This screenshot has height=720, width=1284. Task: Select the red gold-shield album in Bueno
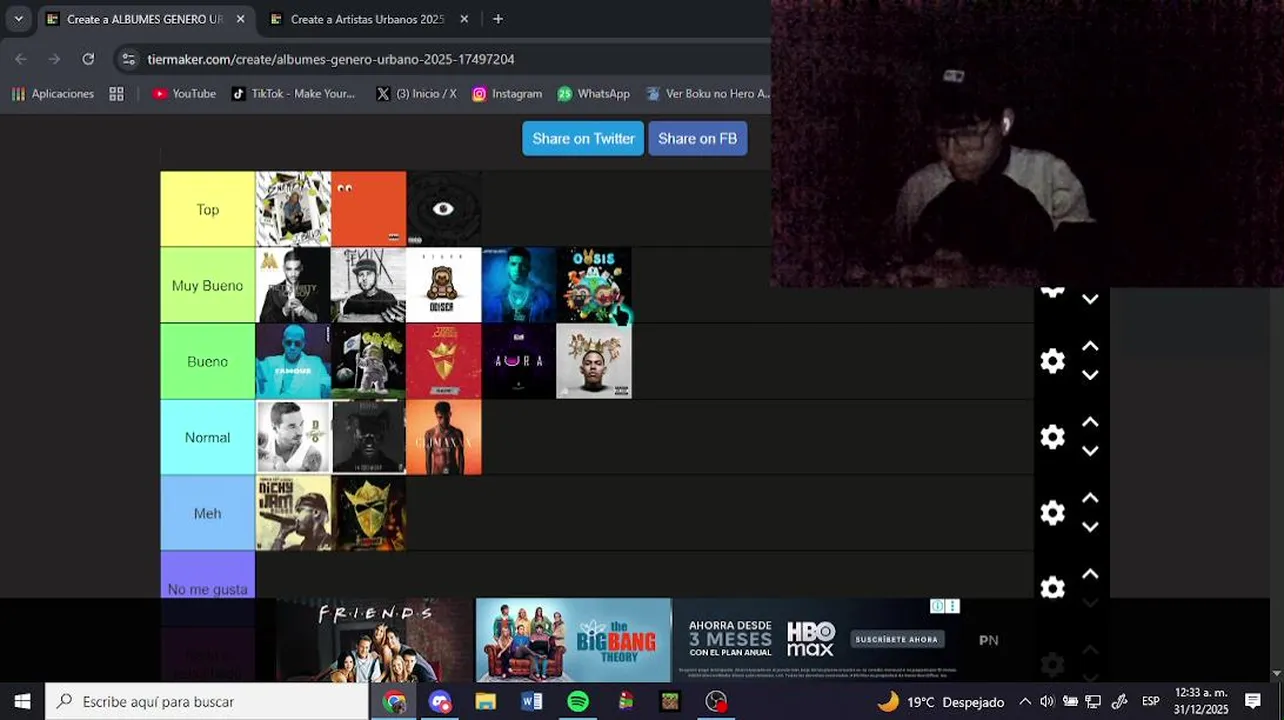[x=444, y=361]
